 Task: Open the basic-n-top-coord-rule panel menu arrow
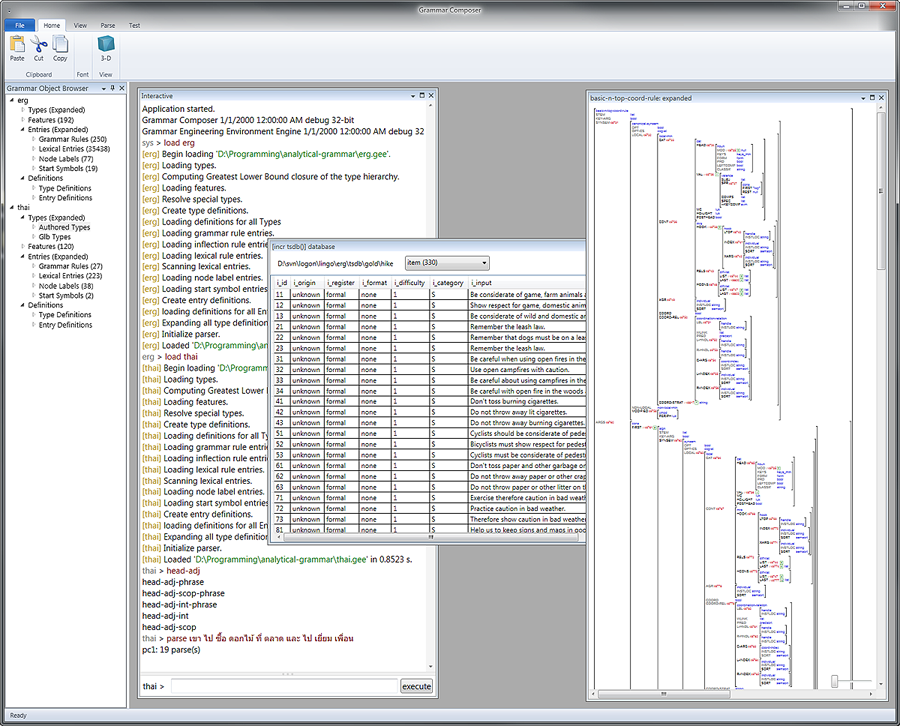tap(861, 98)
